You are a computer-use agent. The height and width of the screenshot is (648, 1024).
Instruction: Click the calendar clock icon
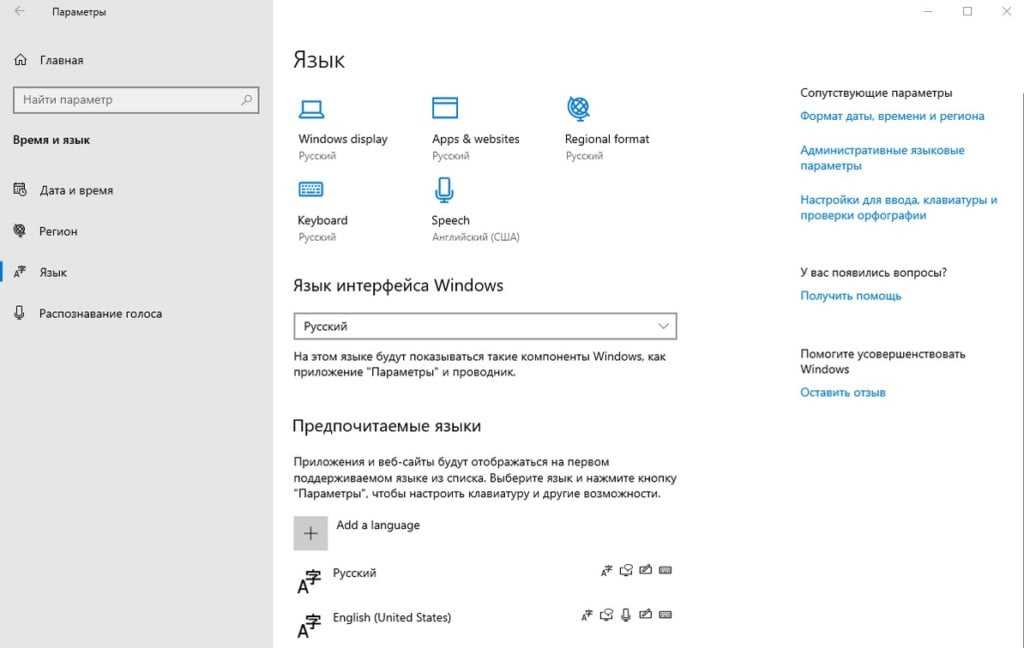20,189
